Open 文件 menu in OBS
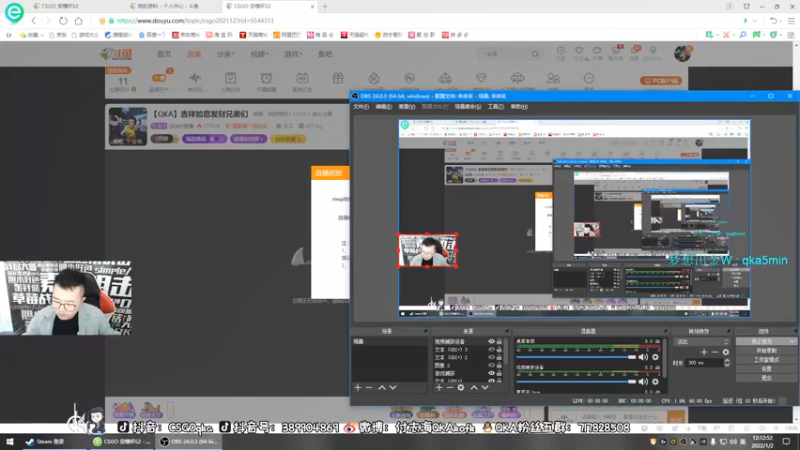 361,107
